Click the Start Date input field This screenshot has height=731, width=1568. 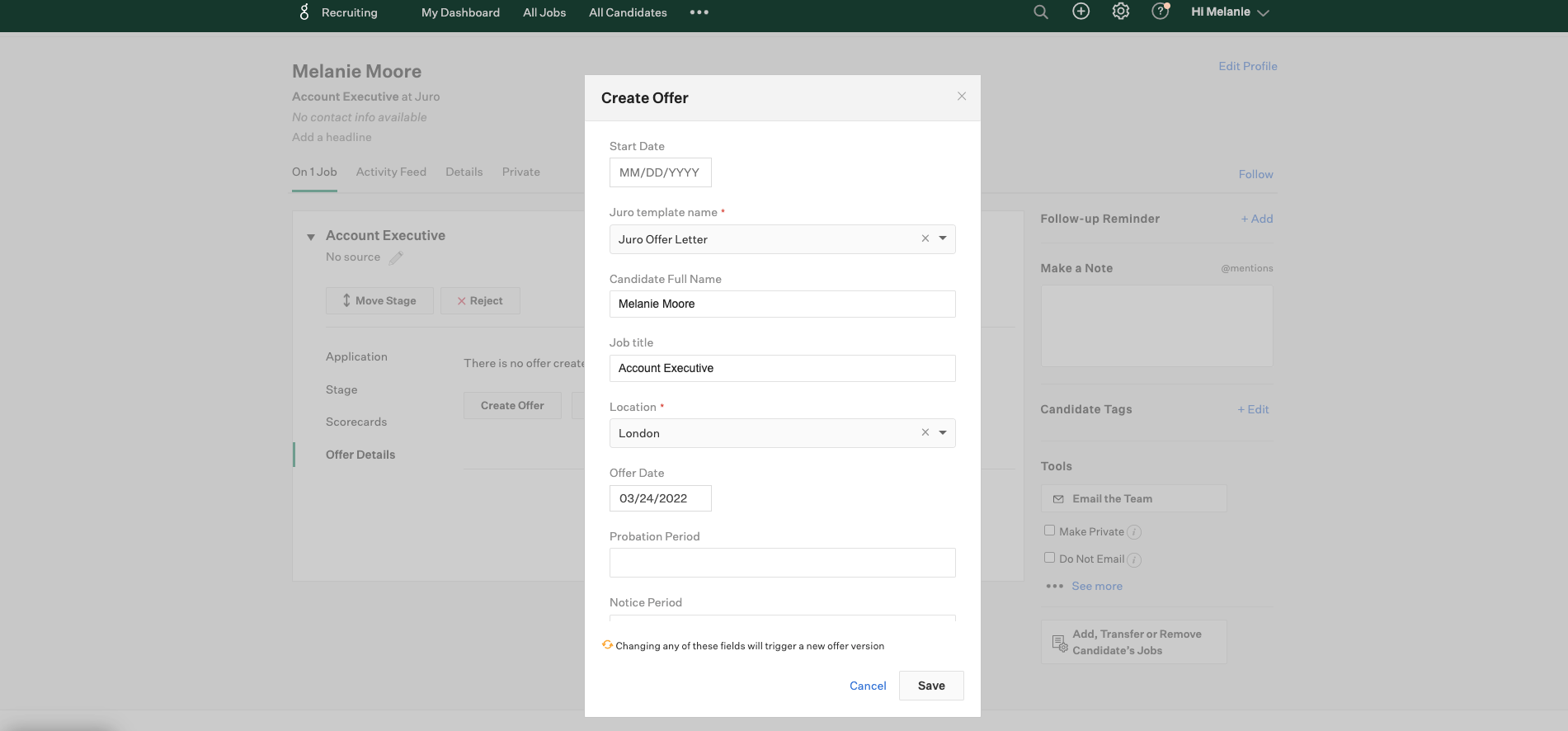click(x=660, y=172)
